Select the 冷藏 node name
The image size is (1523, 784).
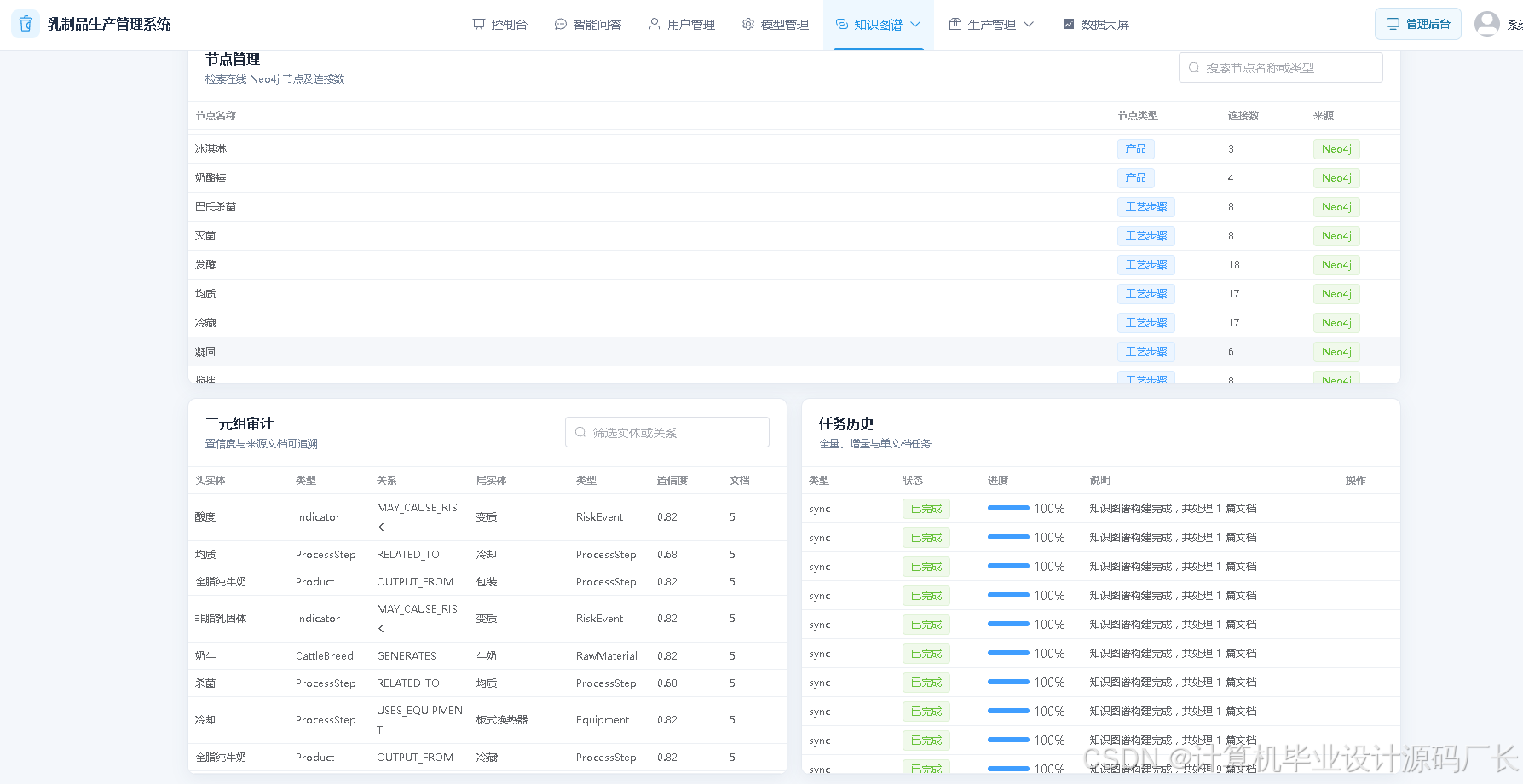pyautogui.click(x=205, y=323)
